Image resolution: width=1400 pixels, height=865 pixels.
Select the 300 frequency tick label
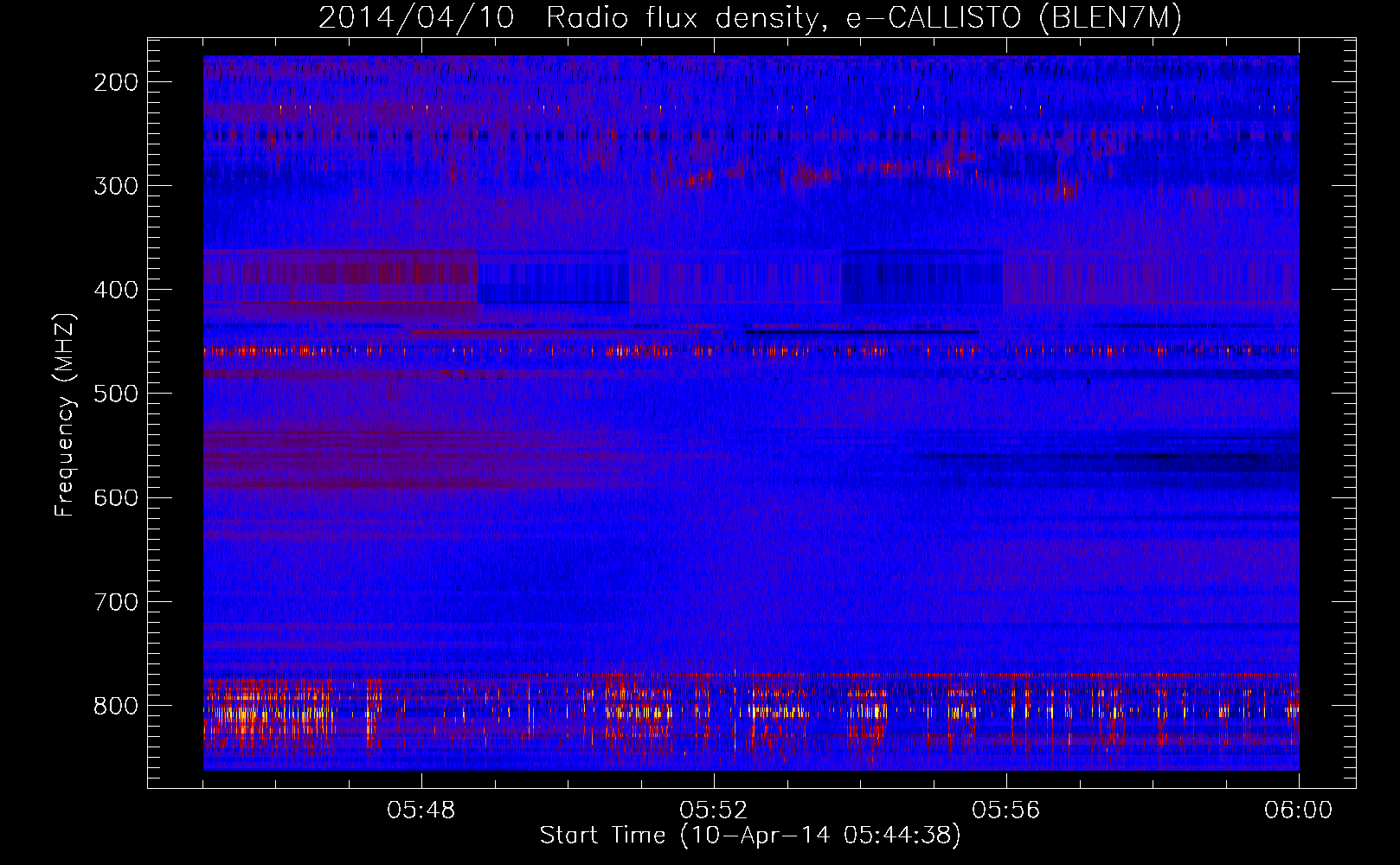click(x=116, y=186)
